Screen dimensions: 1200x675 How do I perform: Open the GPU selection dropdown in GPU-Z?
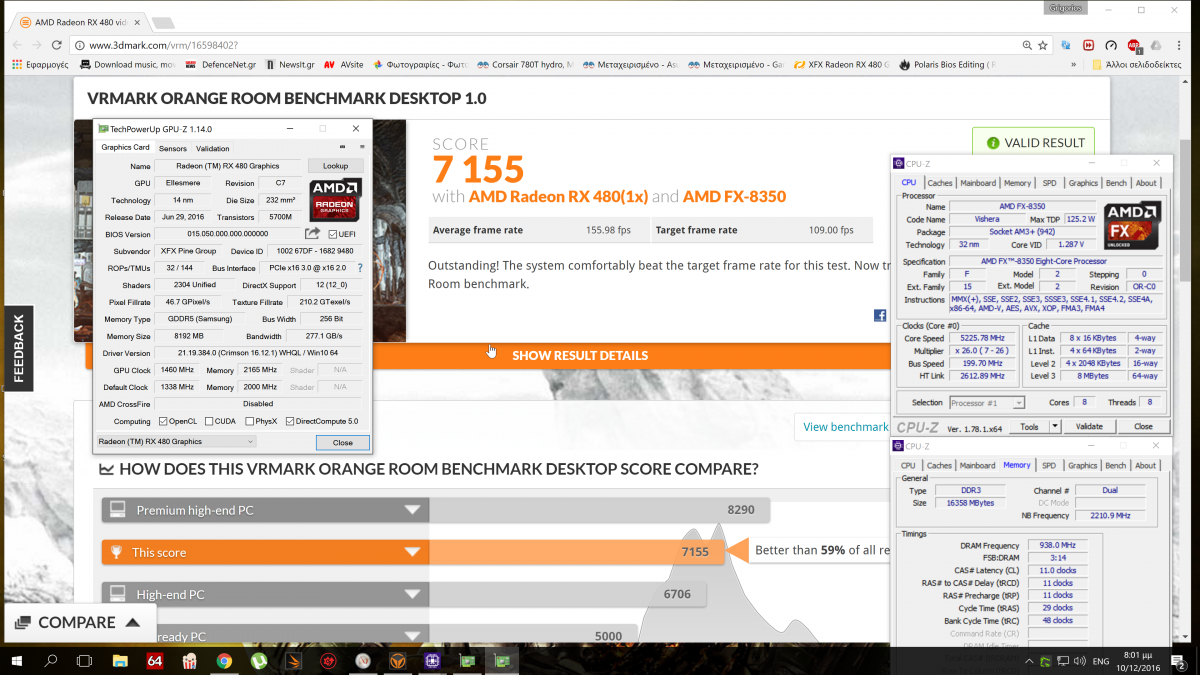(x=176, y=441)
